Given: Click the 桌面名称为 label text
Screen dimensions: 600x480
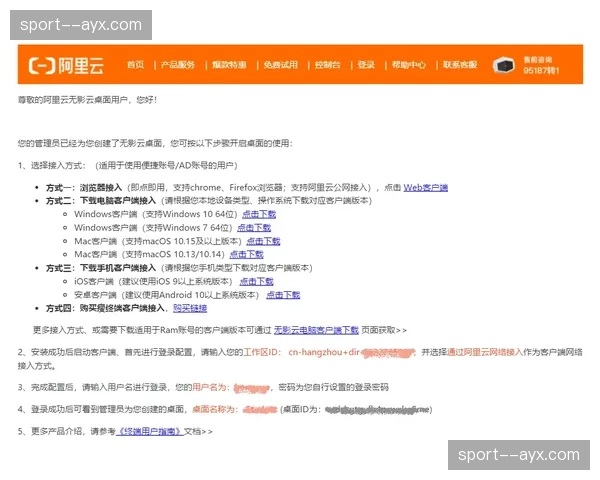Looking at the screenshot, I should pyautogui.click(x=213, y=410).
